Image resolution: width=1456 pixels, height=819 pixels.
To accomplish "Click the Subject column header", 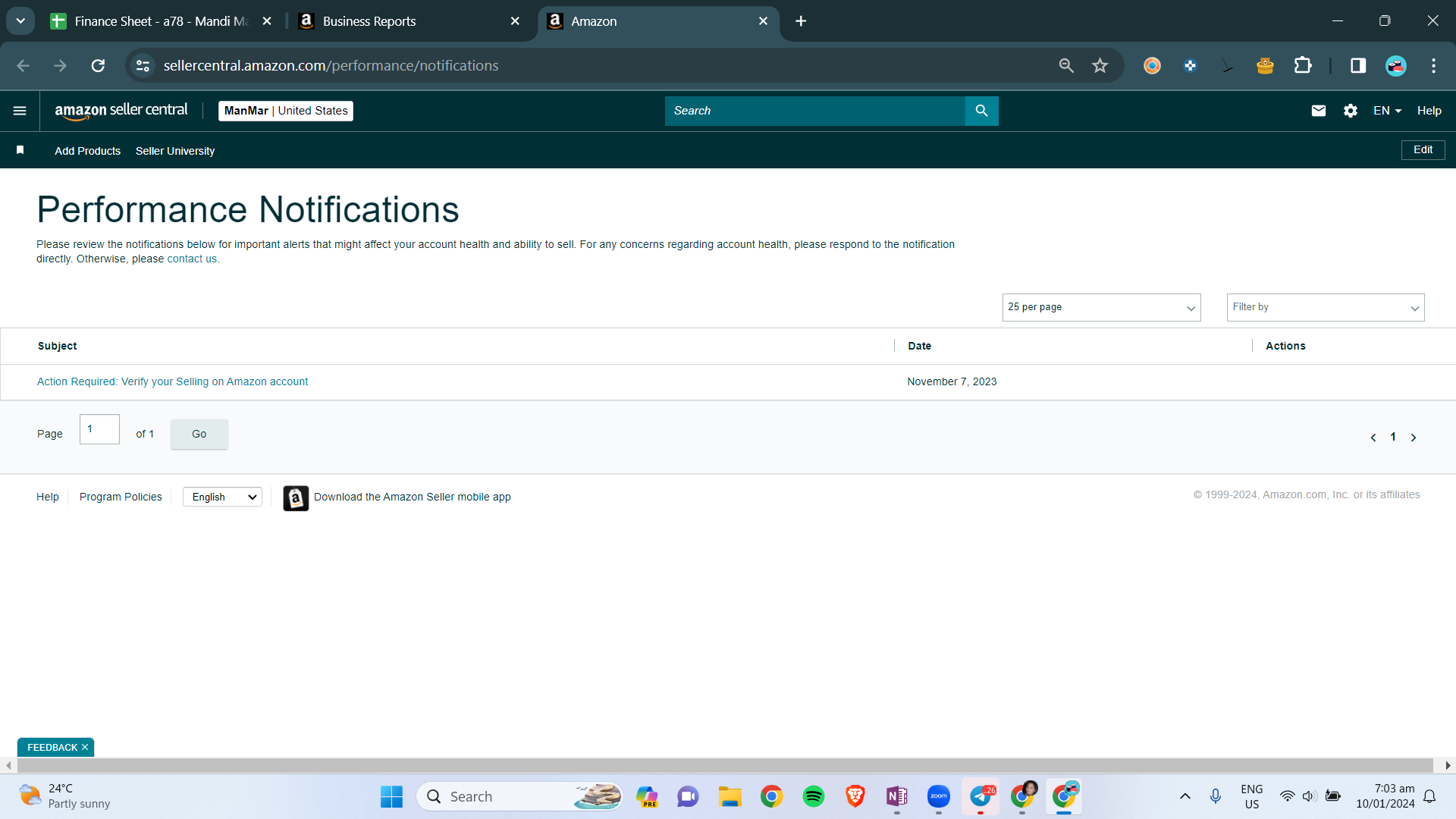I will pyautogui.click(x=58, y=346).
